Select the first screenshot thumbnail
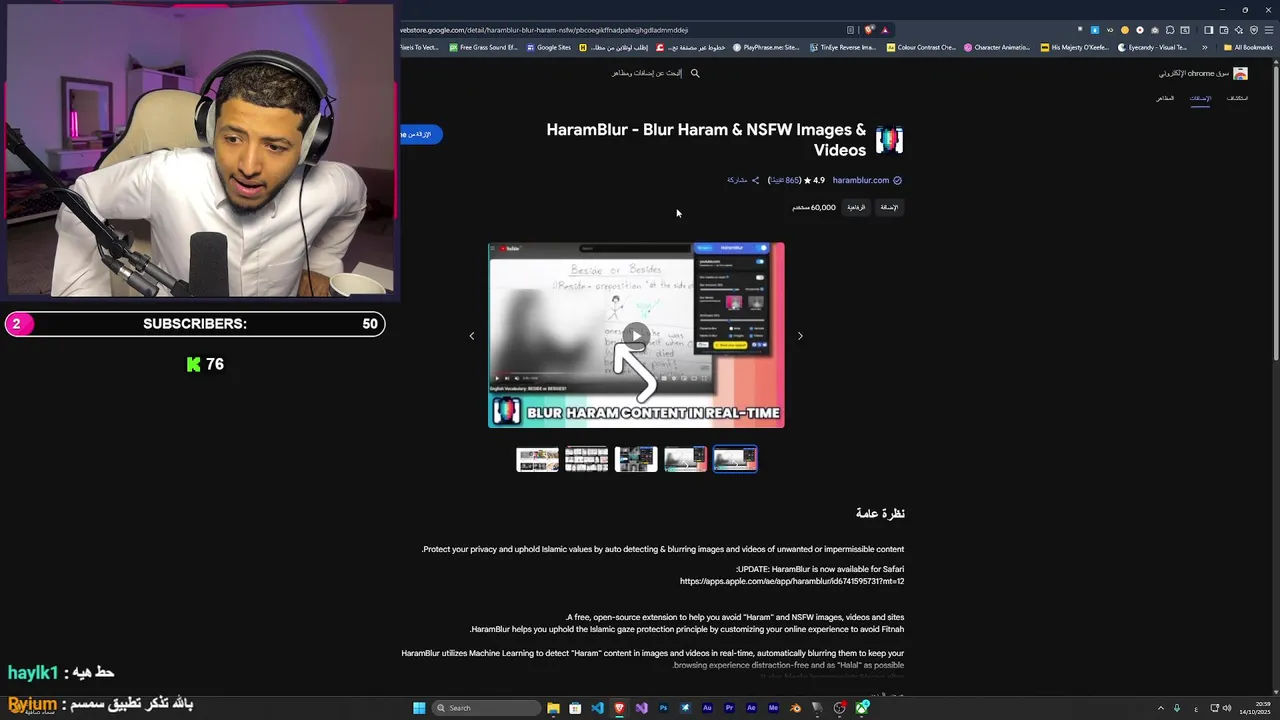 [537, 459]
